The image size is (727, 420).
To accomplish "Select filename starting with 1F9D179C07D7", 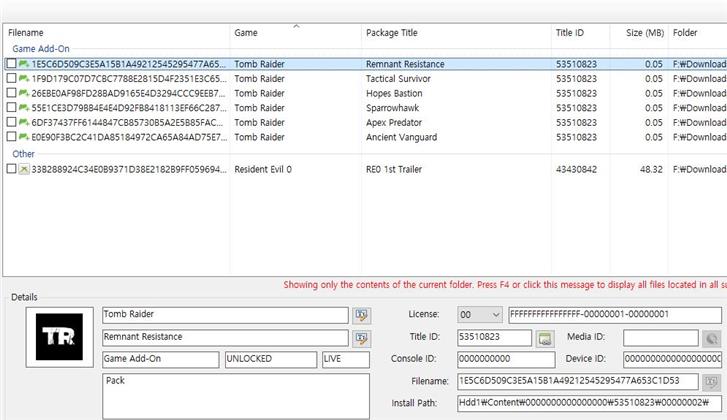I will coord(129,78).
